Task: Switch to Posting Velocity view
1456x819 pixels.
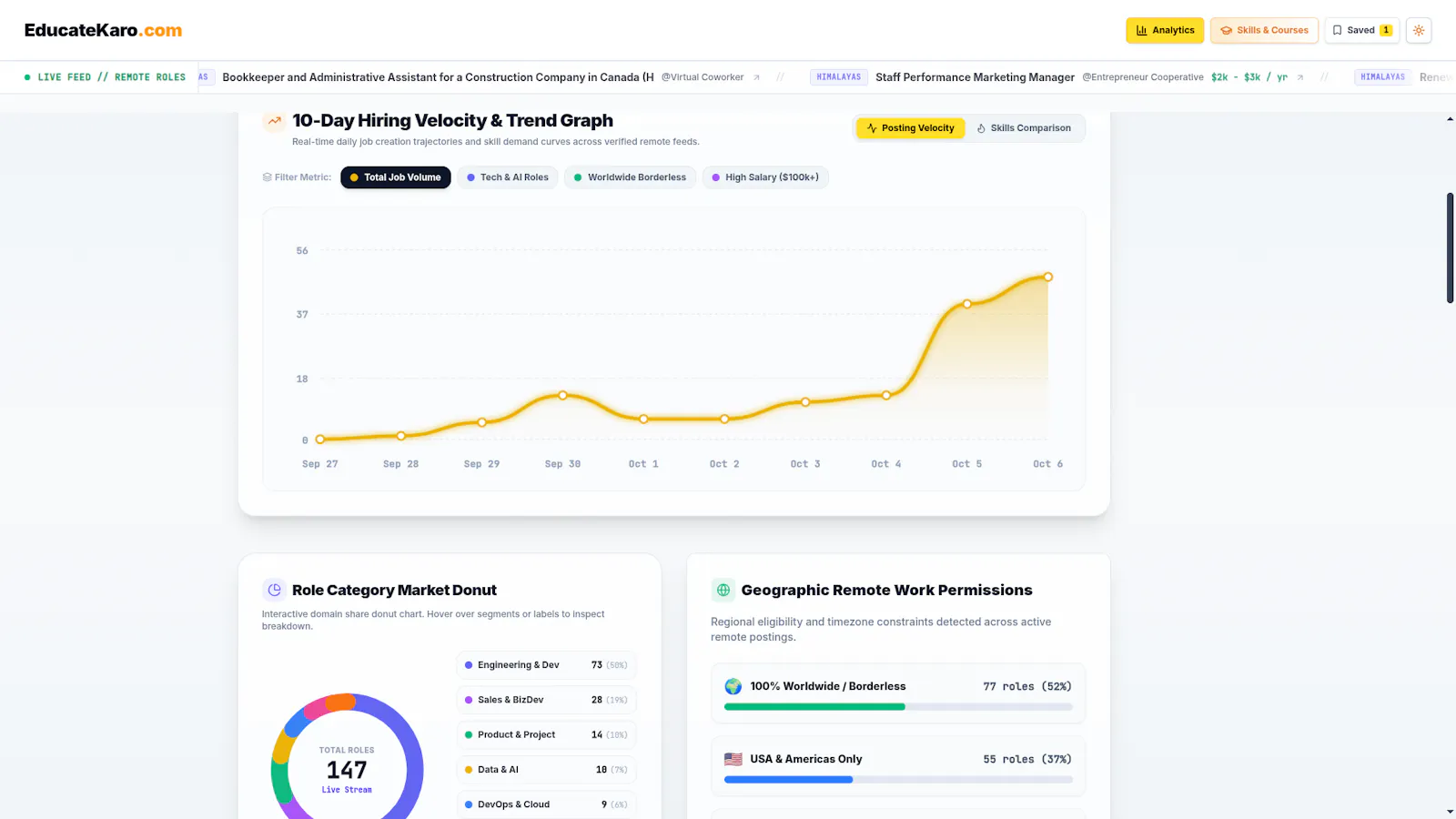Action: coord(910,128)
